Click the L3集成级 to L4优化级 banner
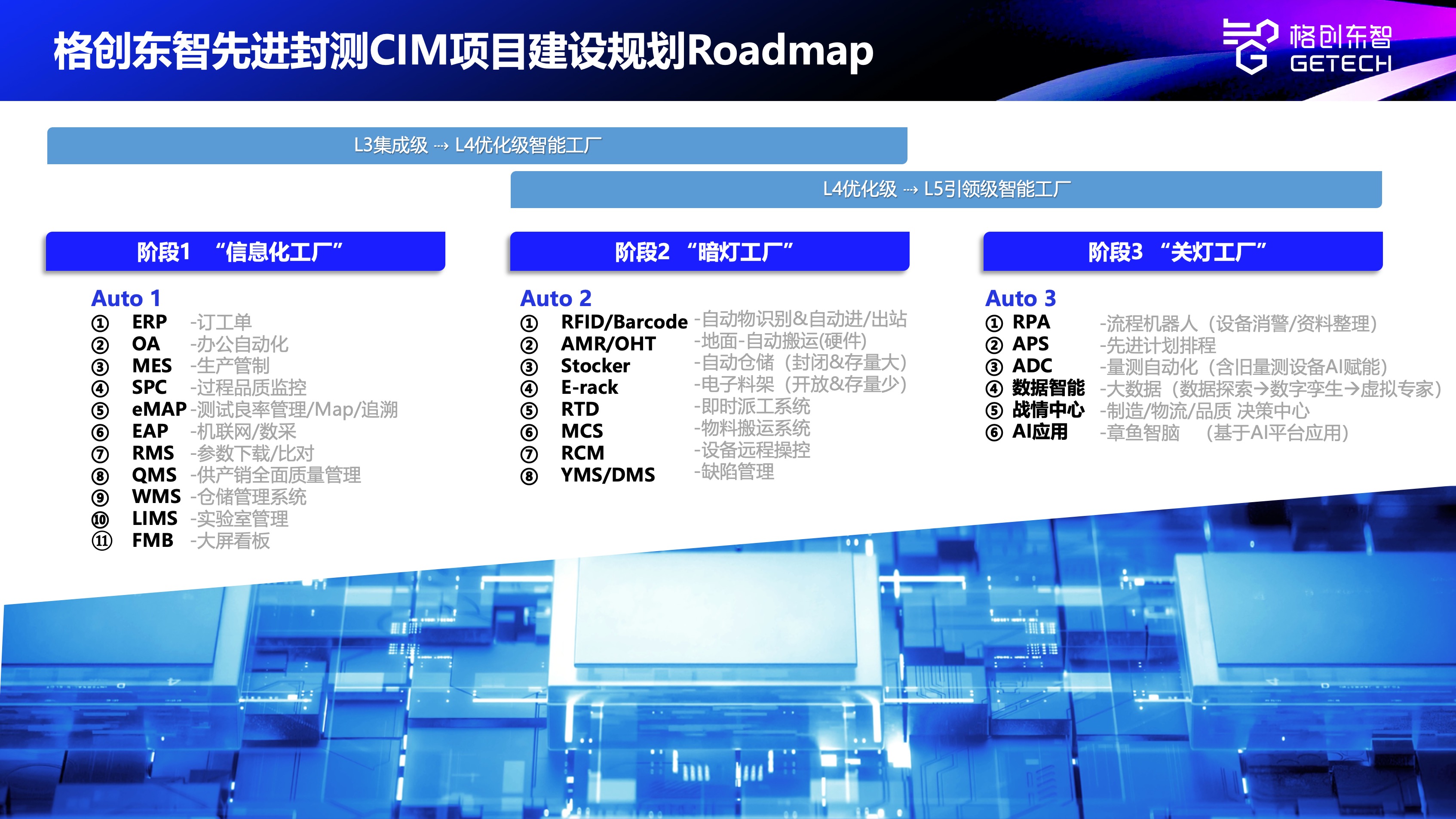 477,146
